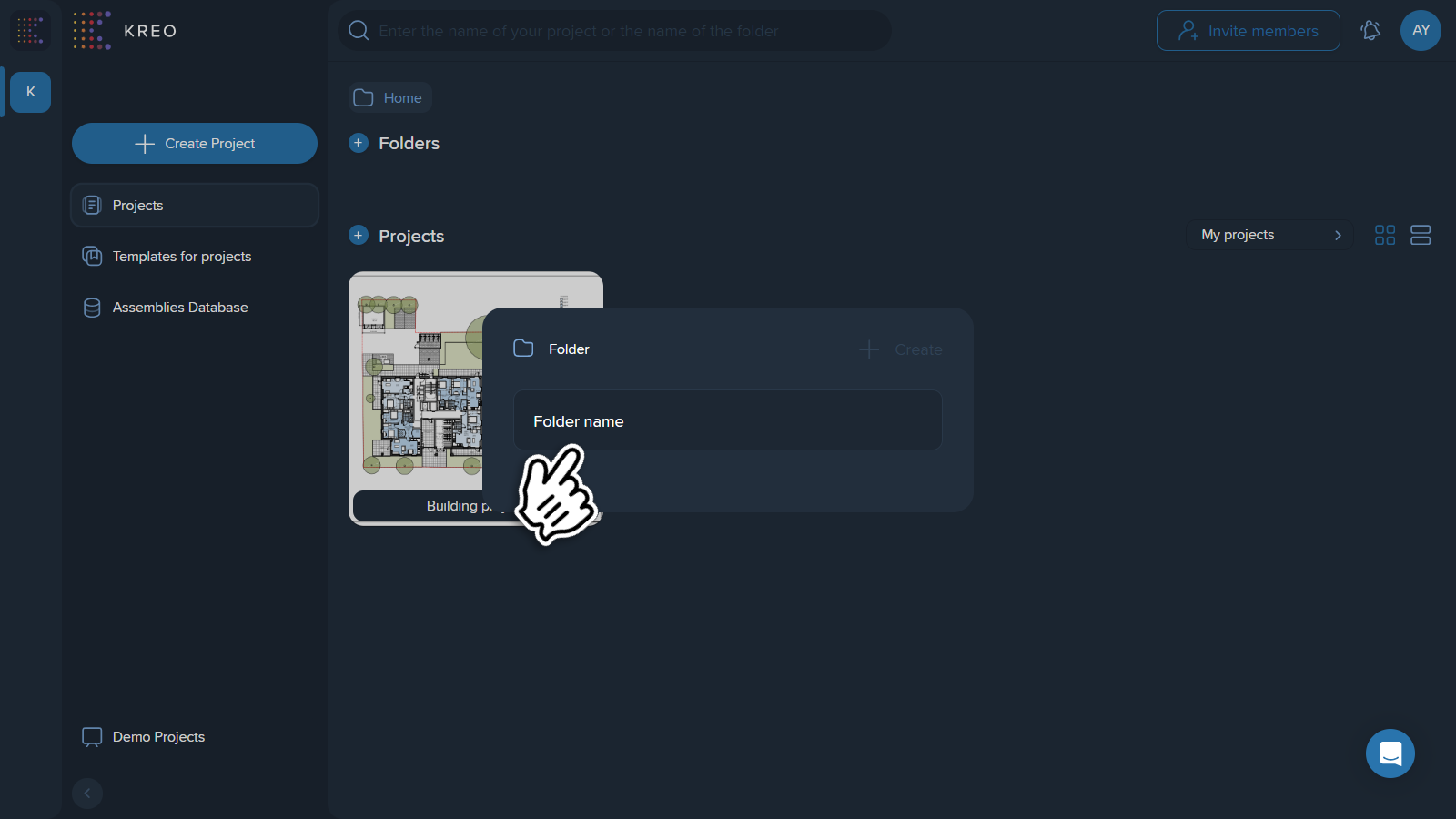Collapse the sidebar with the chevron
Viewport: 1456px width, 819px height.
pyautogui.click(x=87, y=794)
